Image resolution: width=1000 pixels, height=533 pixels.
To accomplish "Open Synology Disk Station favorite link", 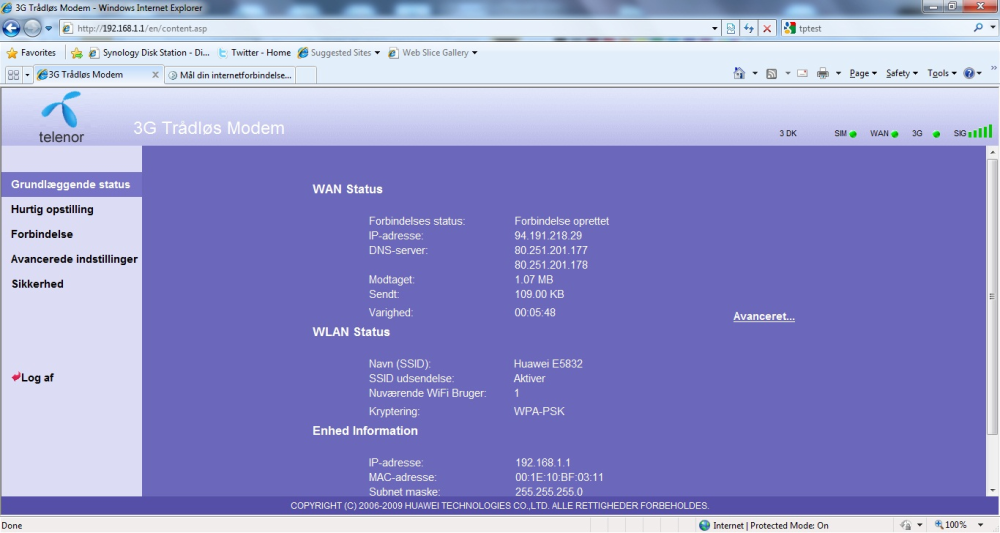I will pos(149,53).
